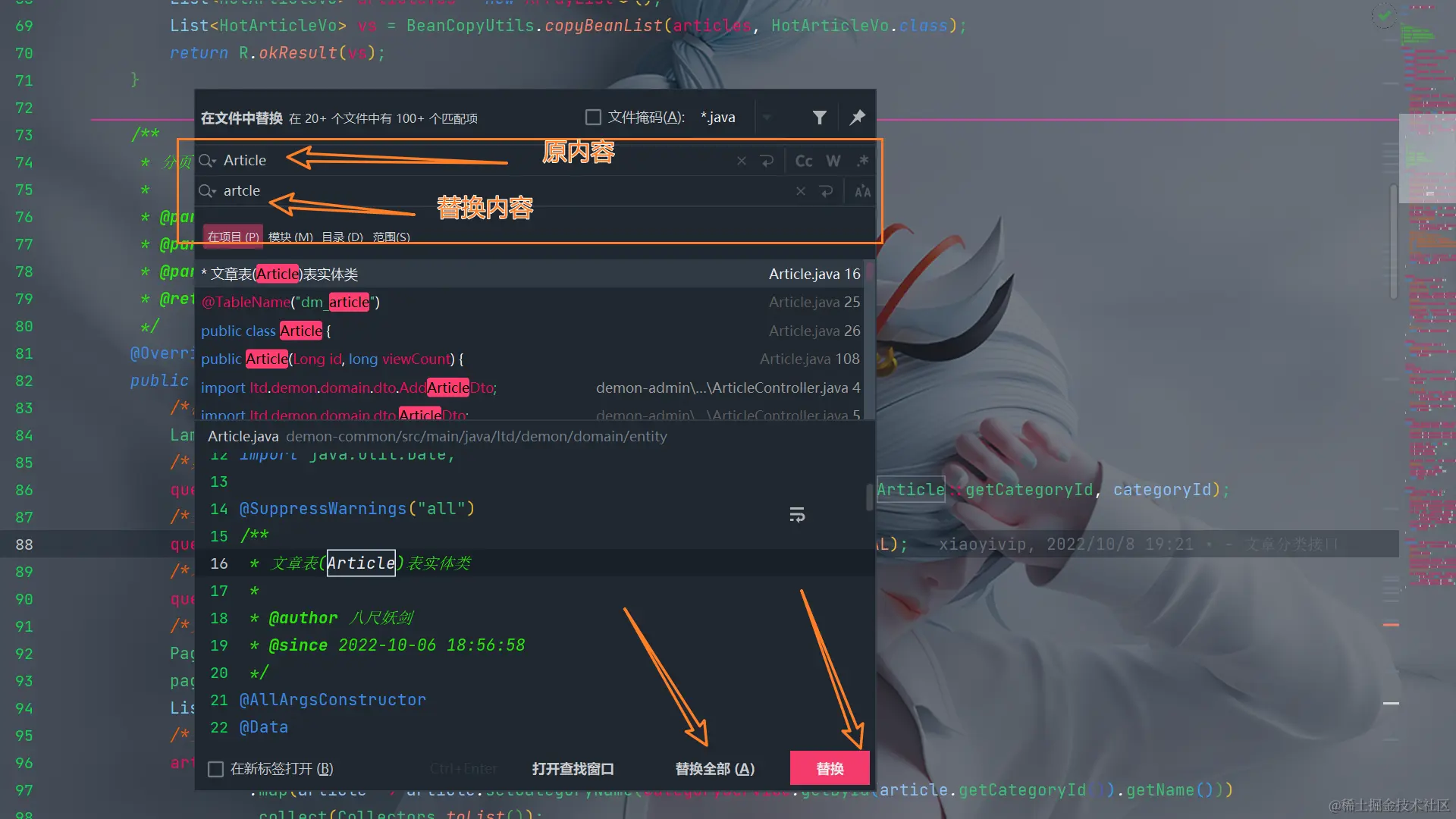Toggle whole Words (W) search option
The width and height of the screenshot is (1456, 819).
point(833,161)
